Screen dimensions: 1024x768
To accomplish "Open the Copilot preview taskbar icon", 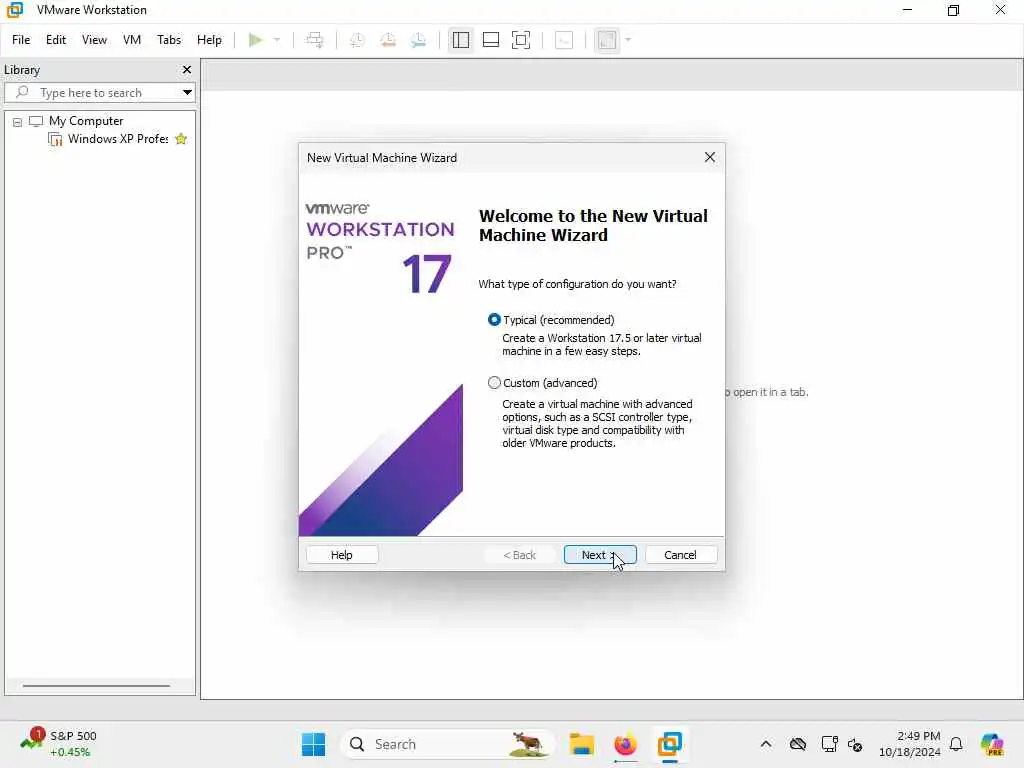I will point(992,744).
